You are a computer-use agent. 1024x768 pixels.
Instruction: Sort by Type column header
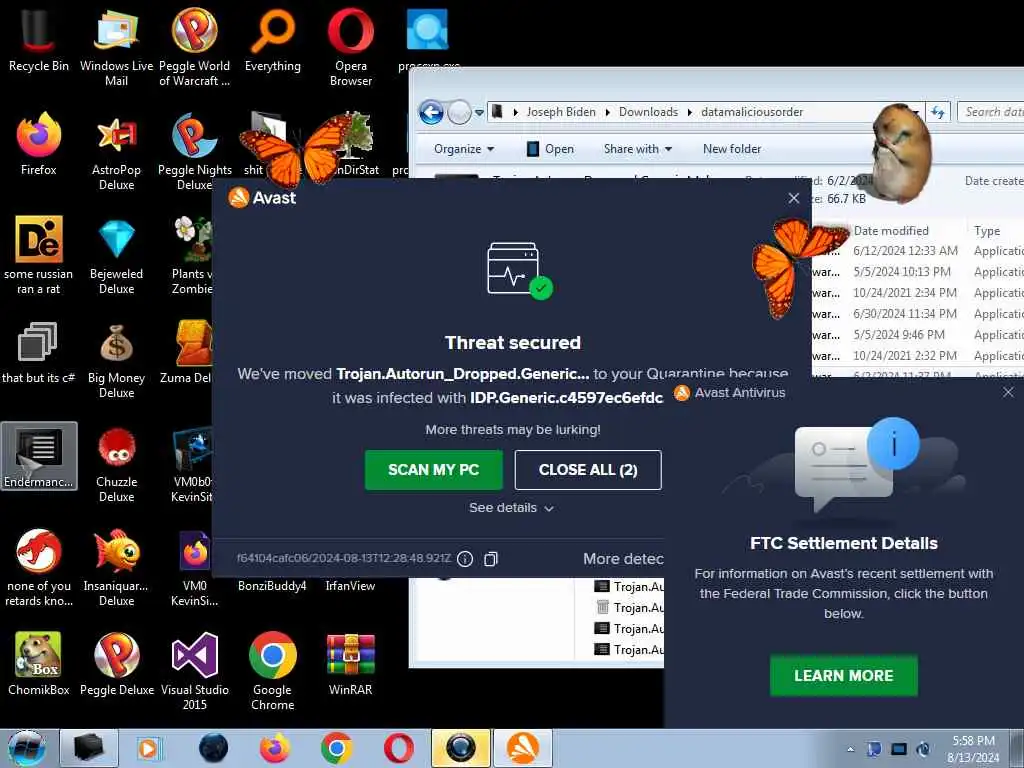(x=987, y=231)
